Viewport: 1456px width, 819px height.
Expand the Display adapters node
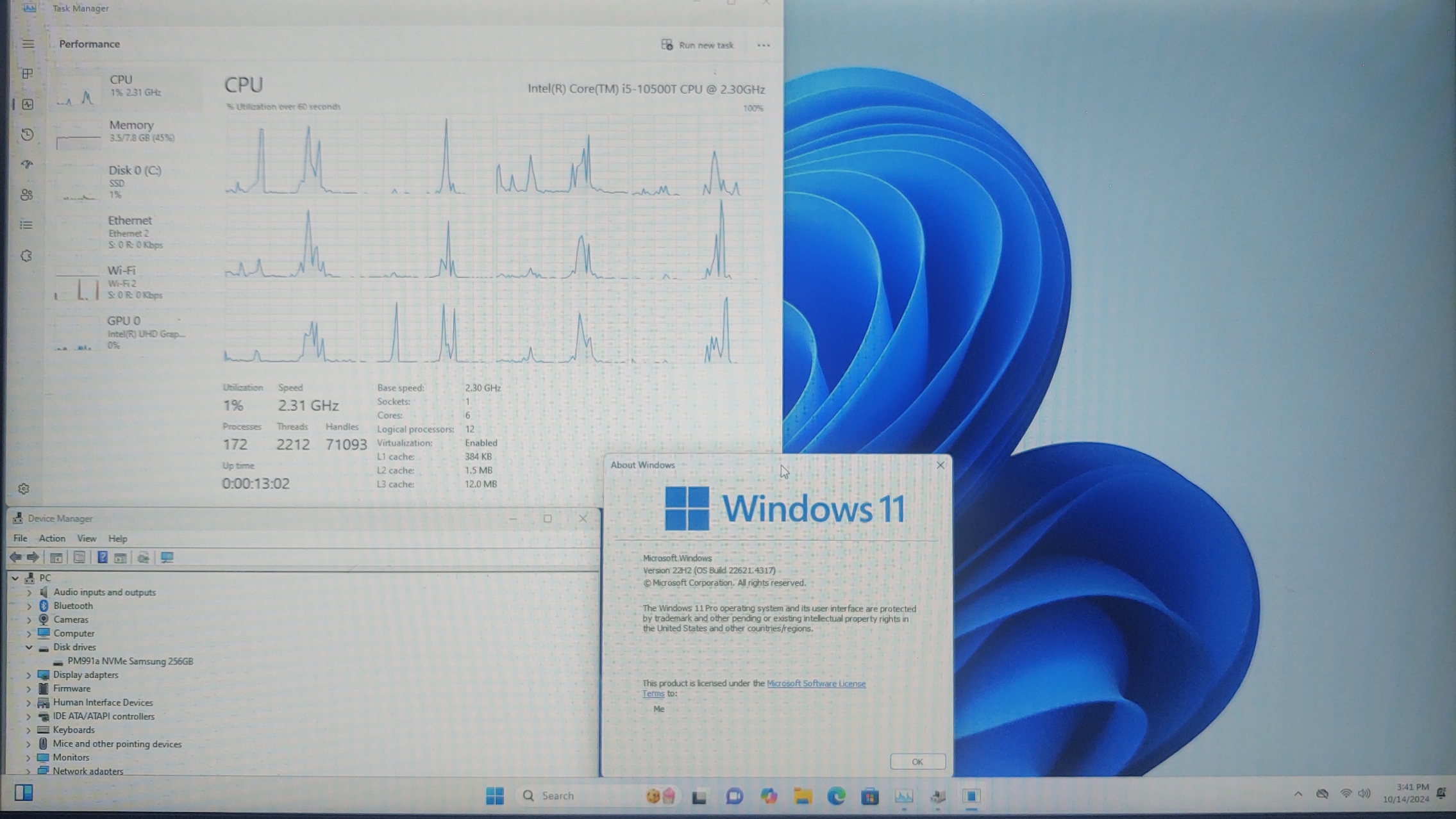click(x=29, y=675)
